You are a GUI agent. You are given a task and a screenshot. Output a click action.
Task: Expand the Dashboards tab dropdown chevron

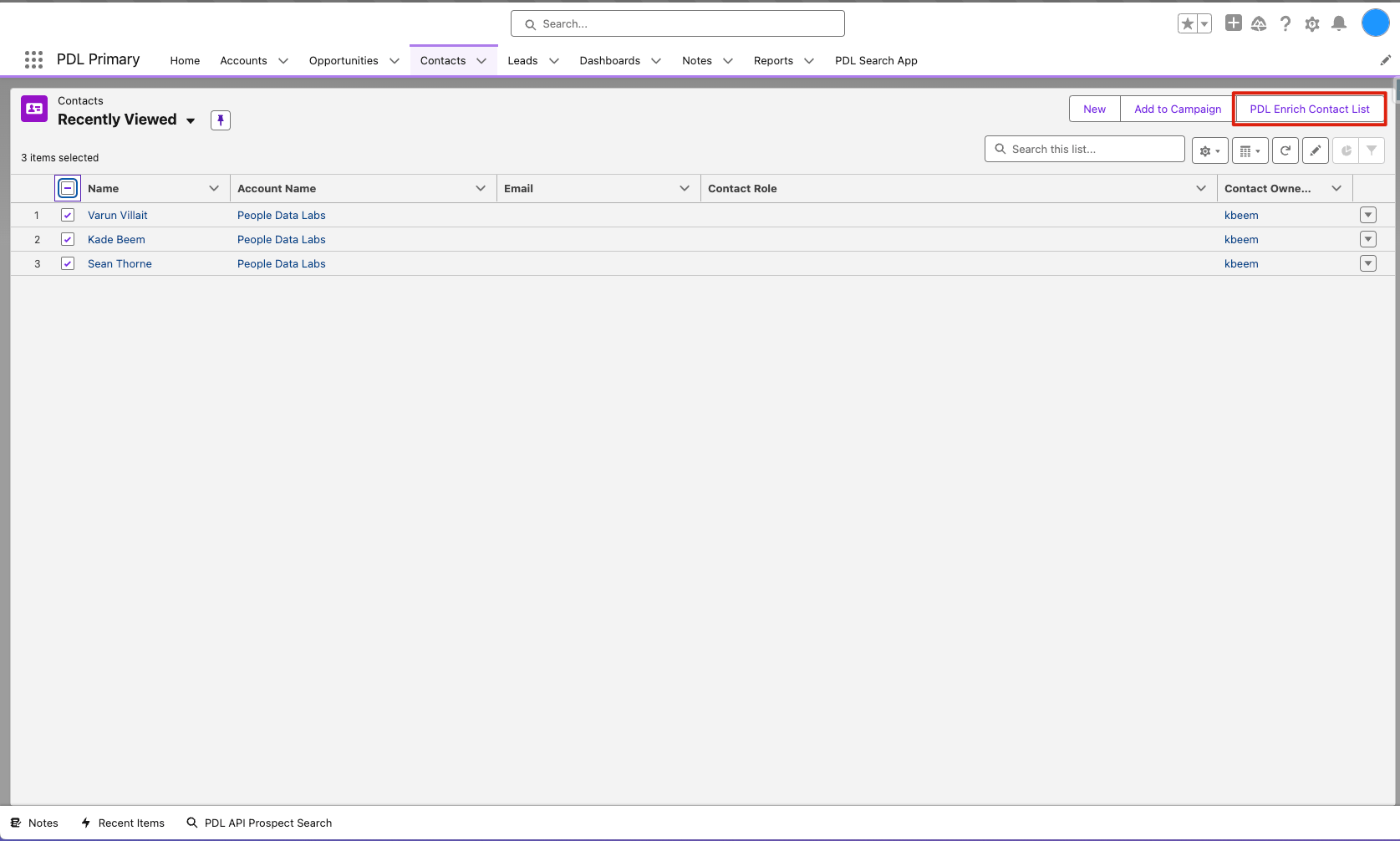point(656,61)
